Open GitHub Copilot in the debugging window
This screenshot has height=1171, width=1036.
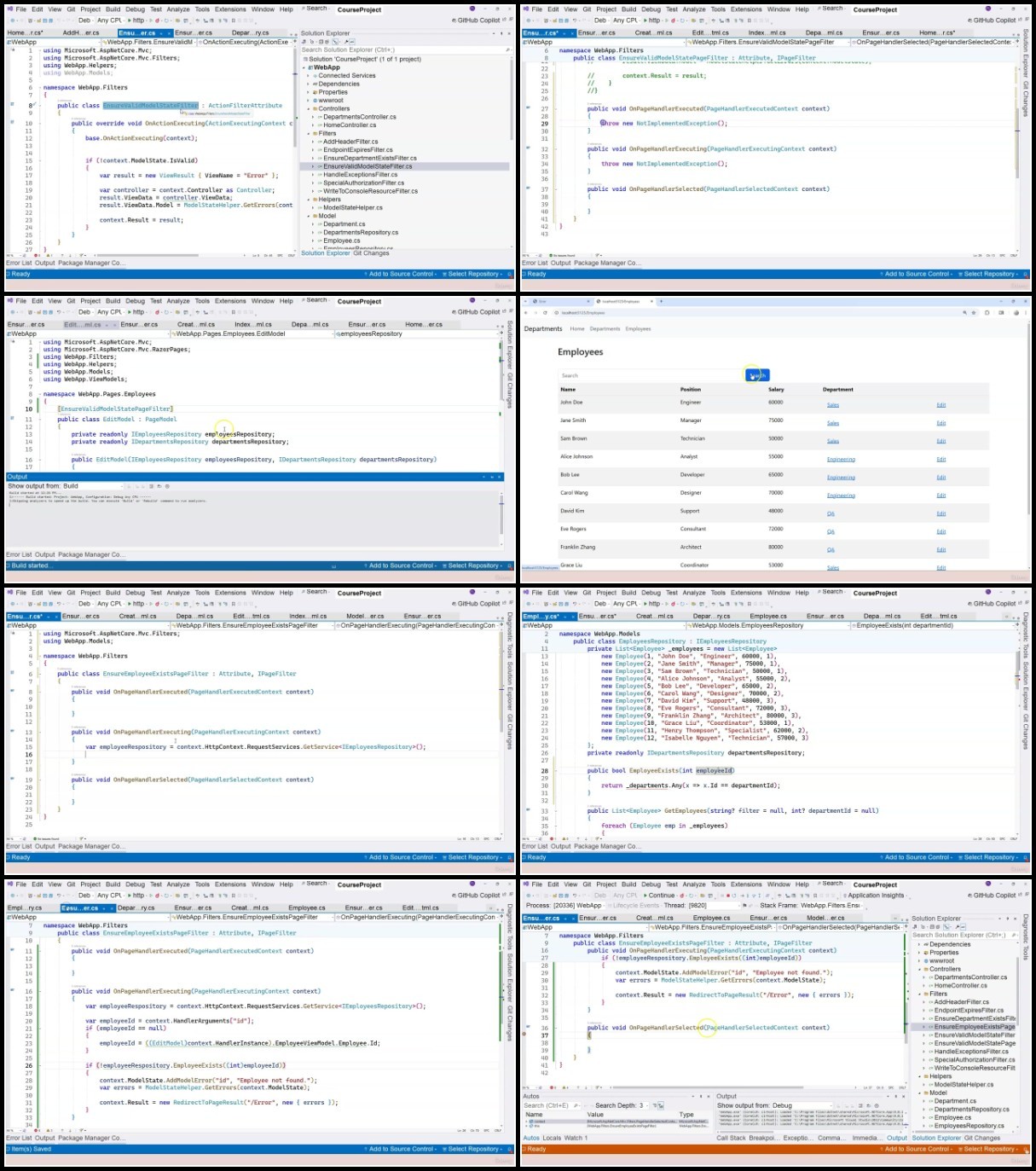(x=992, y=896)
